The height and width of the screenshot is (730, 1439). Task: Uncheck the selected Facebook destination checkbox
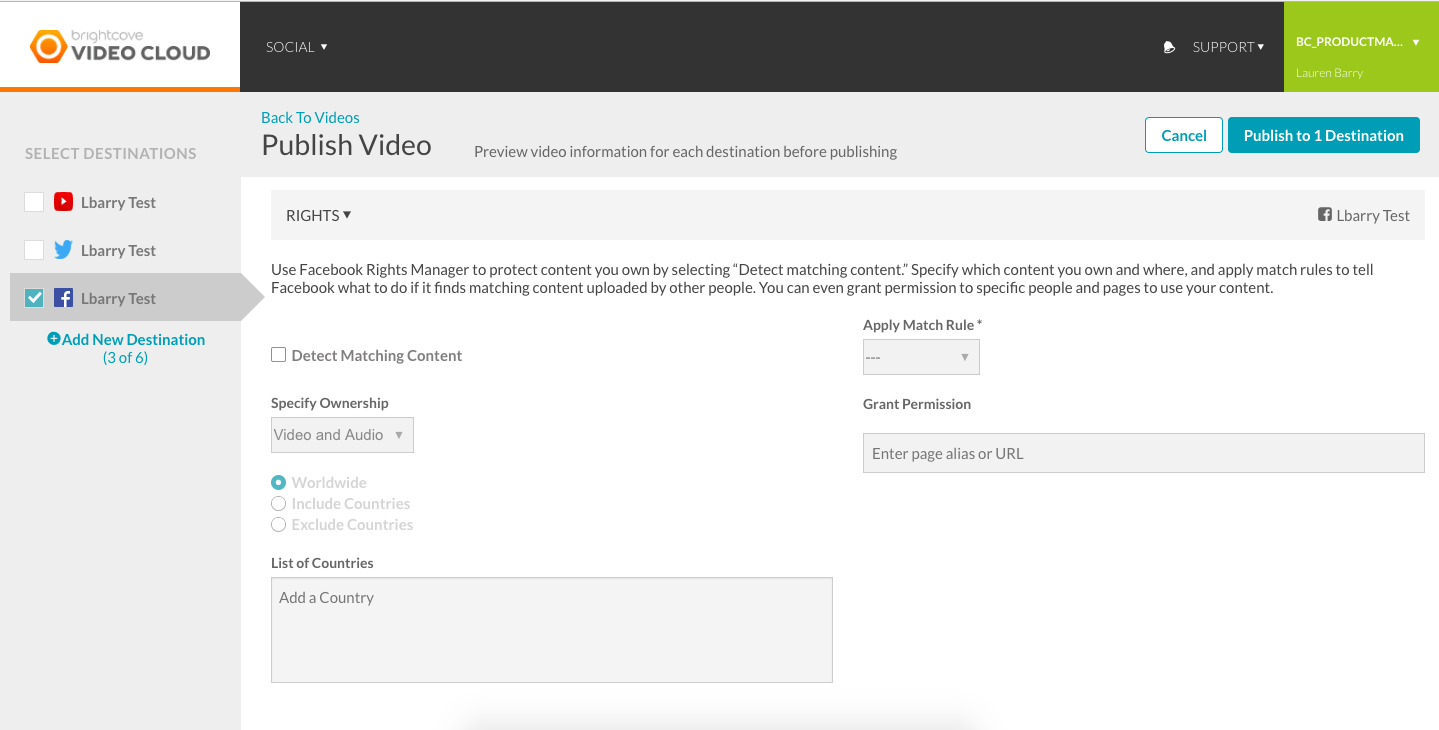click(x=33, y=297)
